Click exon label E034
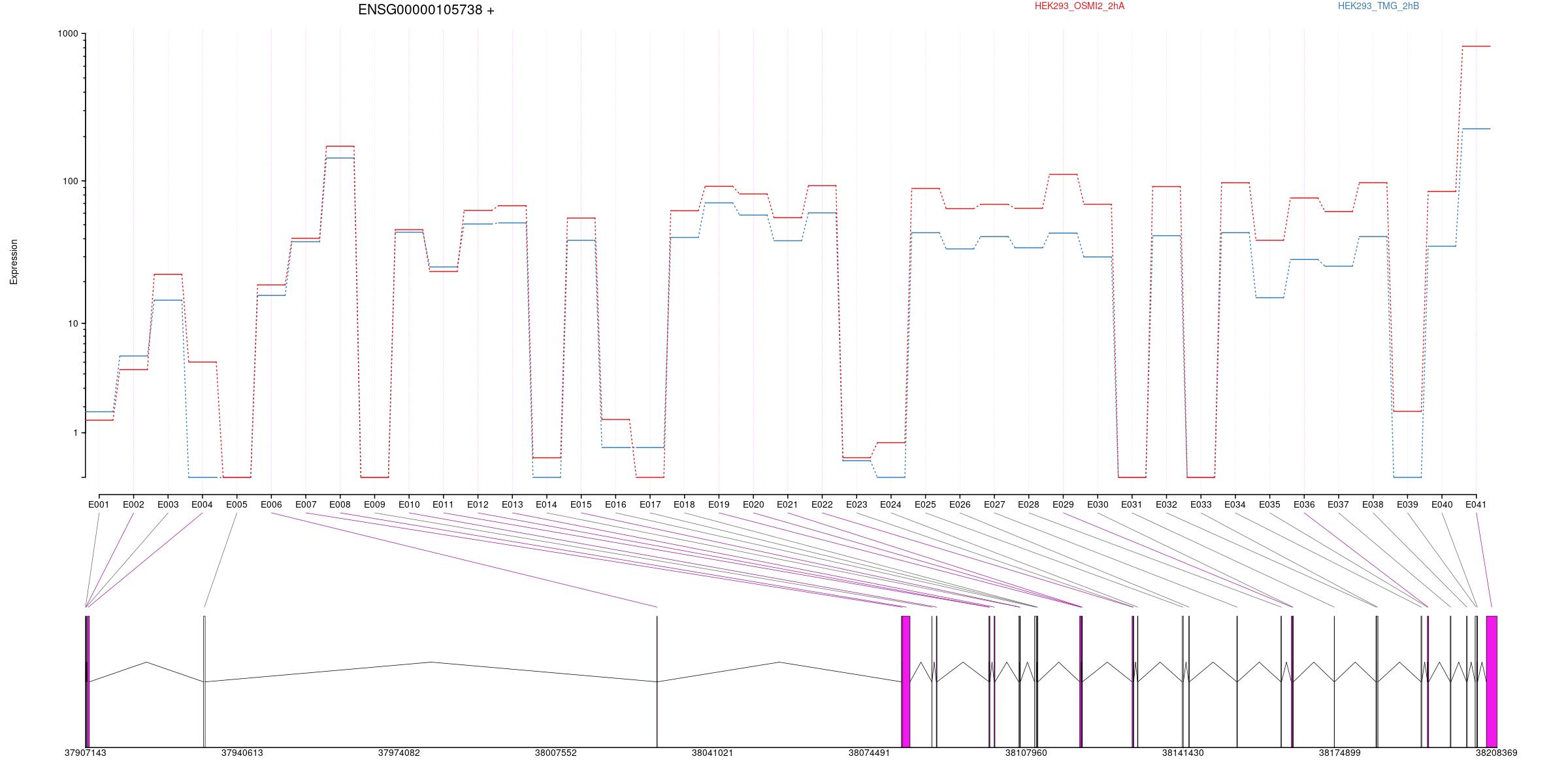 1235,504
